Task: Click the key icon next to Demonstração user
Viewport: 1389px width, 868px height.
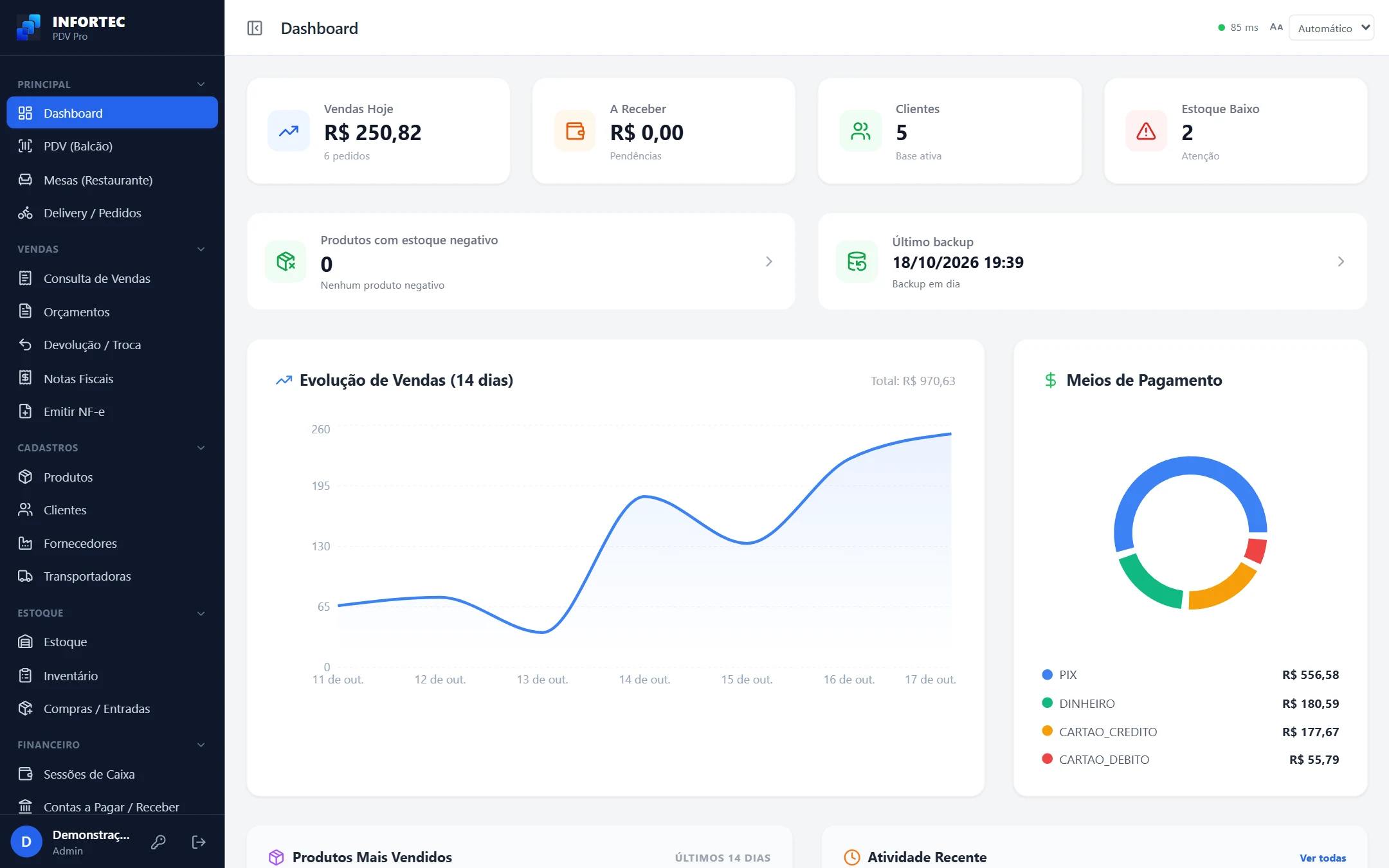Action: coord(158,842)
